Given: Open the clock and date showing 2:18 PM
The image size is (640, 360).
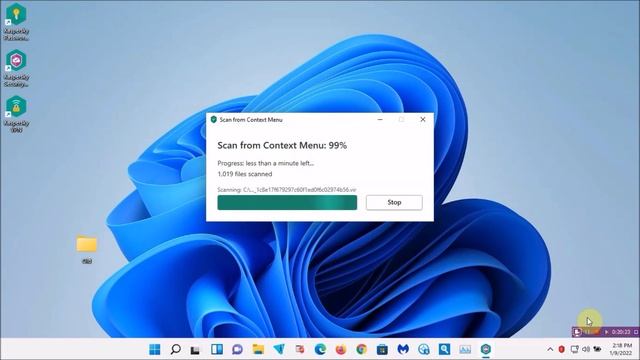Looking at the screenshot, I should pyautogui.click(x=622, y=349).
